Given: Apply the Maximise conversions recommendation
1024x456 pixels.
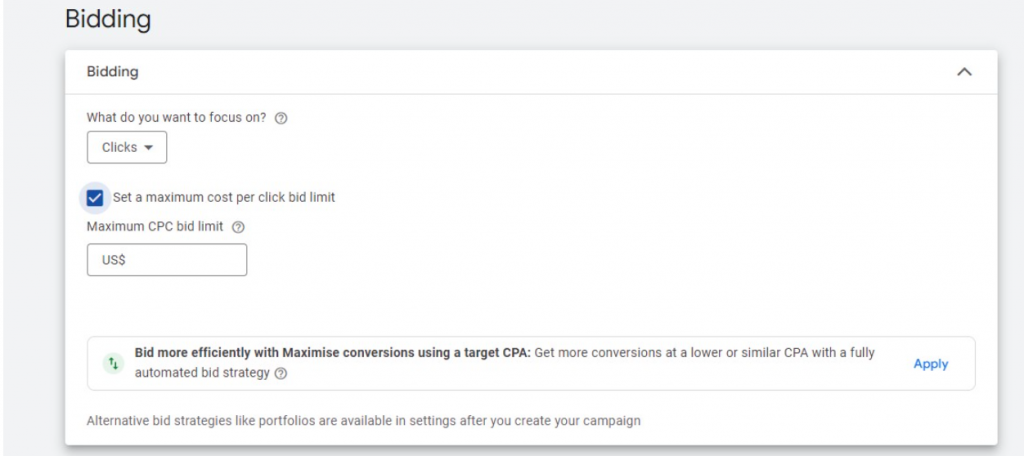Looking at the screenshot, I should pos(930,364).
